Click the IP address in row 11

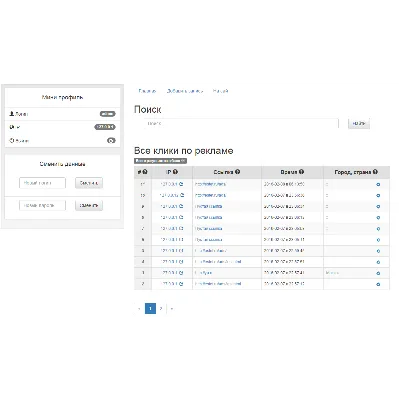pyautogui.click(x=169, y=184)
